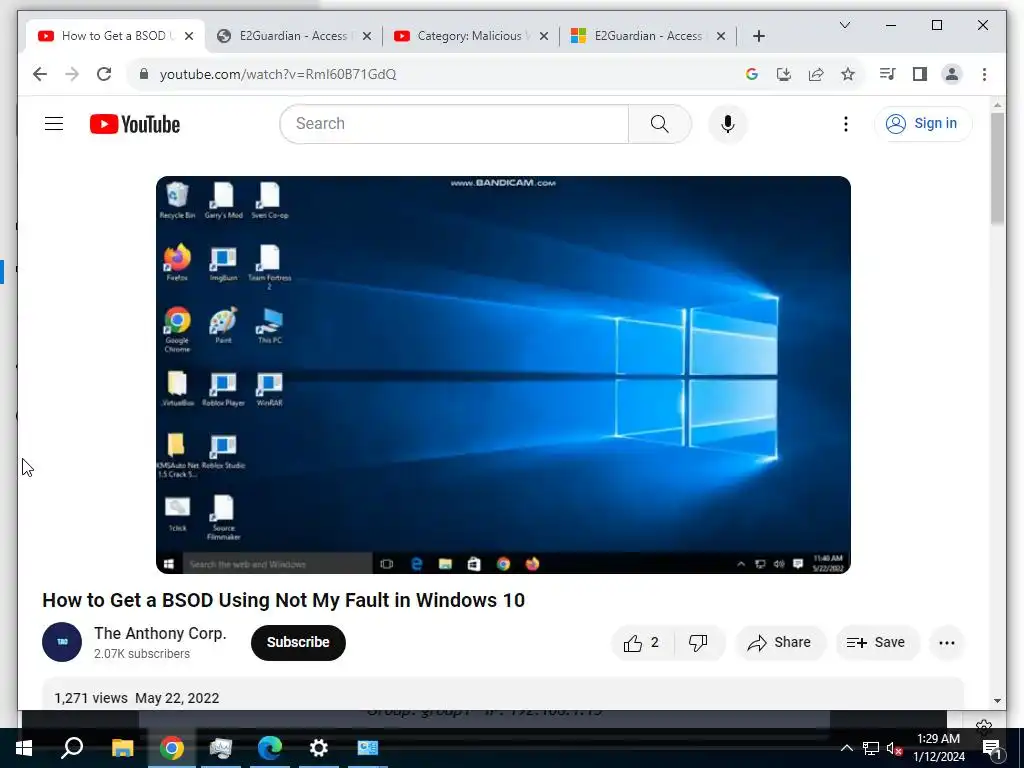Save video to a playlist
The image size is (1024, 768).
[x=876, y=643]
